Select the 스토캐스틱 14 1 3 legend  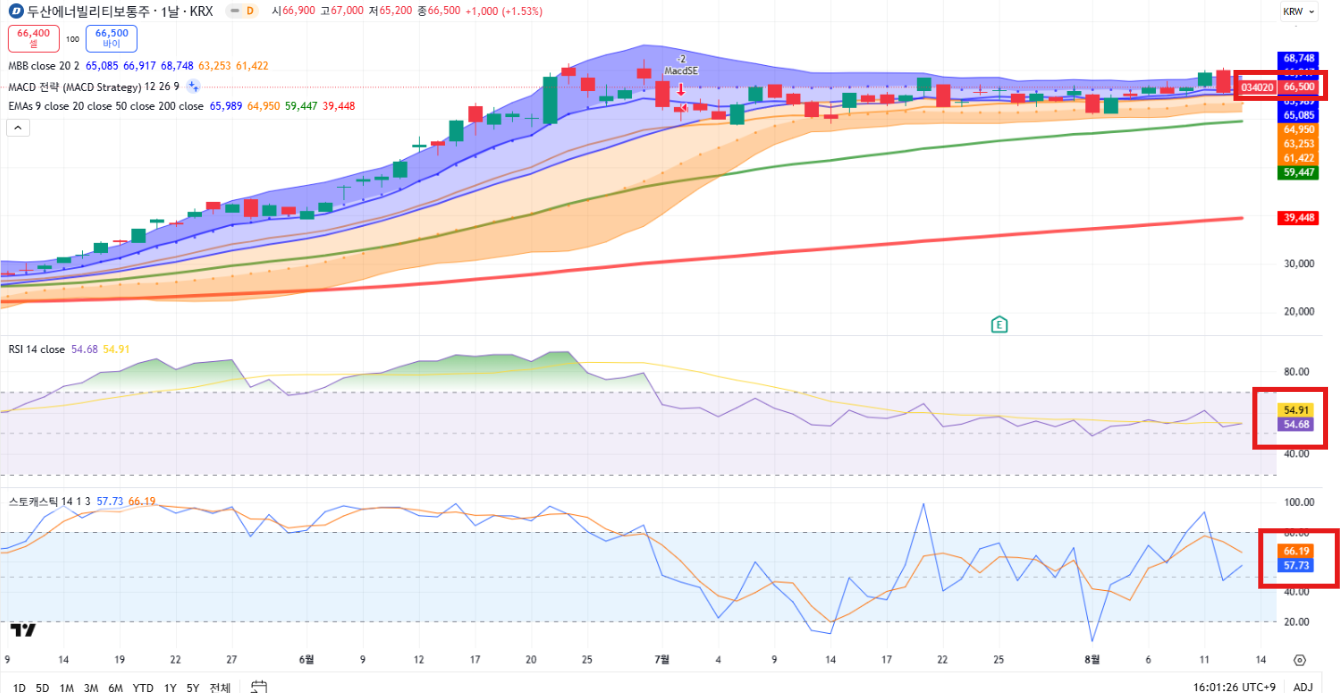(x=50, y=500)
